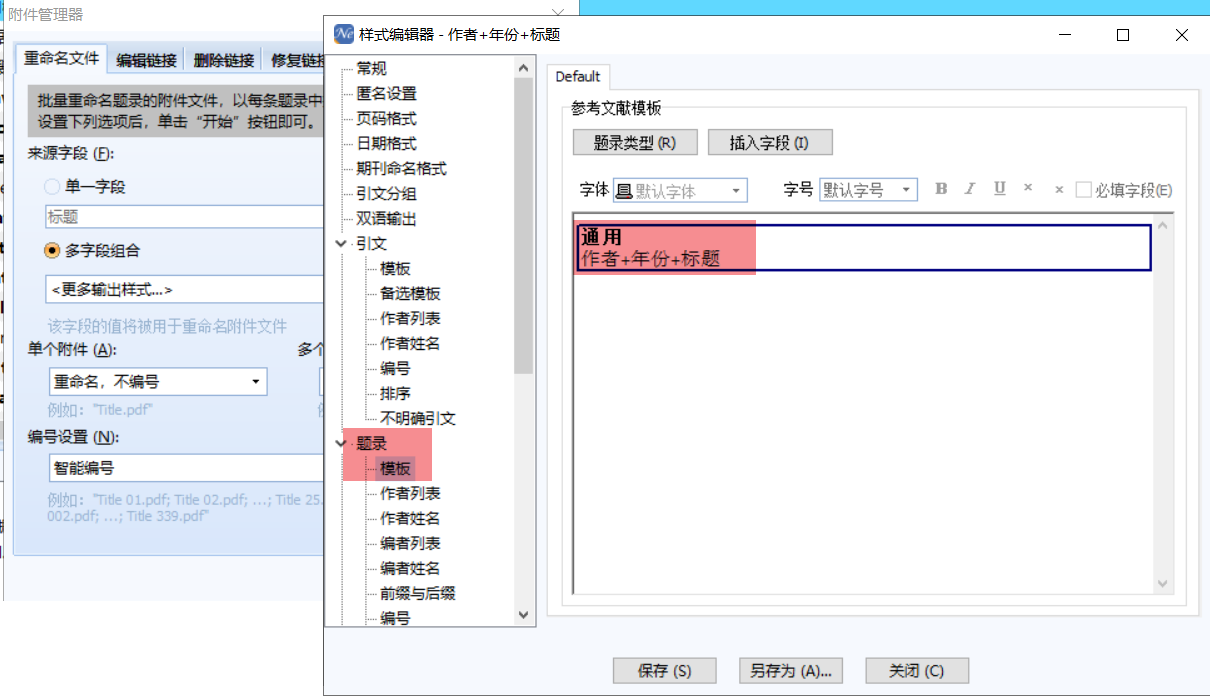Select 日期格式 in the style tree

pyautogui.click(x=386, y=143)
